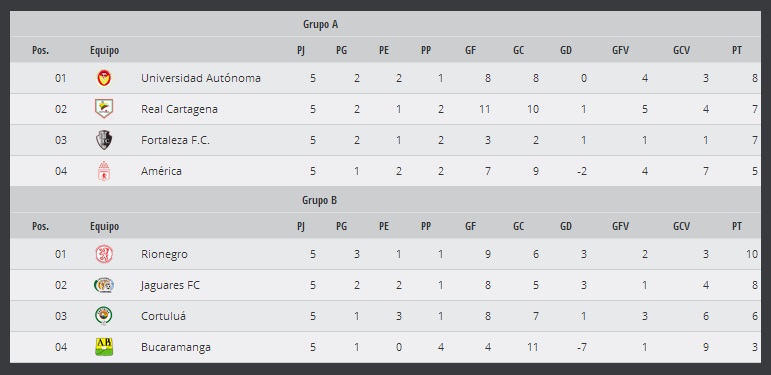Click the Cortuluá team crest

[104, 316]
